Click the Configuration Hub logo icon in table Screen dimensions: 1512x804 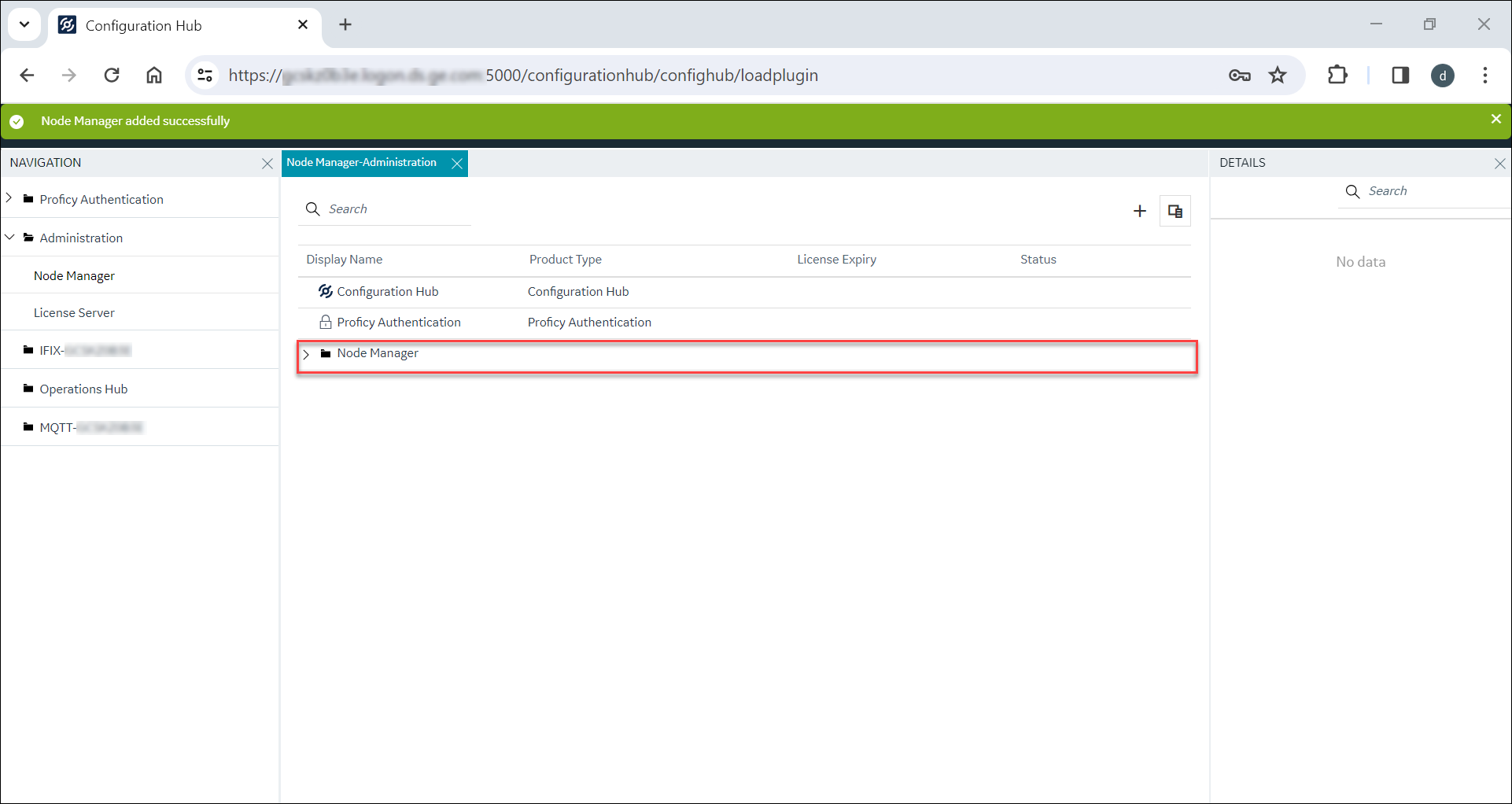point(325,292)
